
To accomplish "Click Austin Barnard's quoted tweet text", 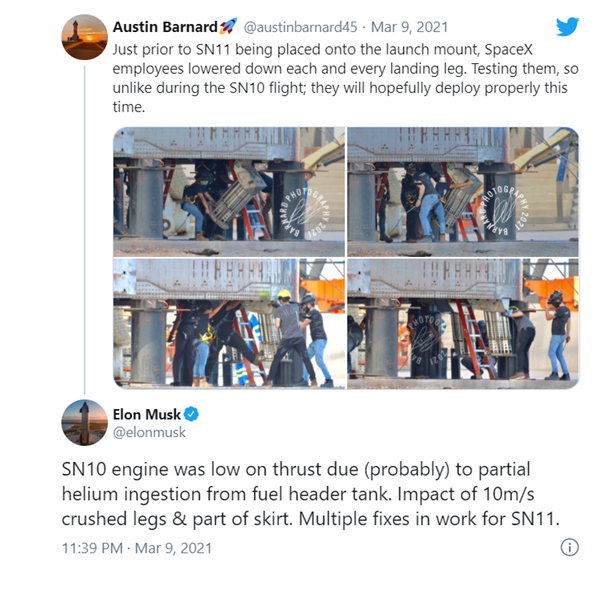I will point(345,78).
